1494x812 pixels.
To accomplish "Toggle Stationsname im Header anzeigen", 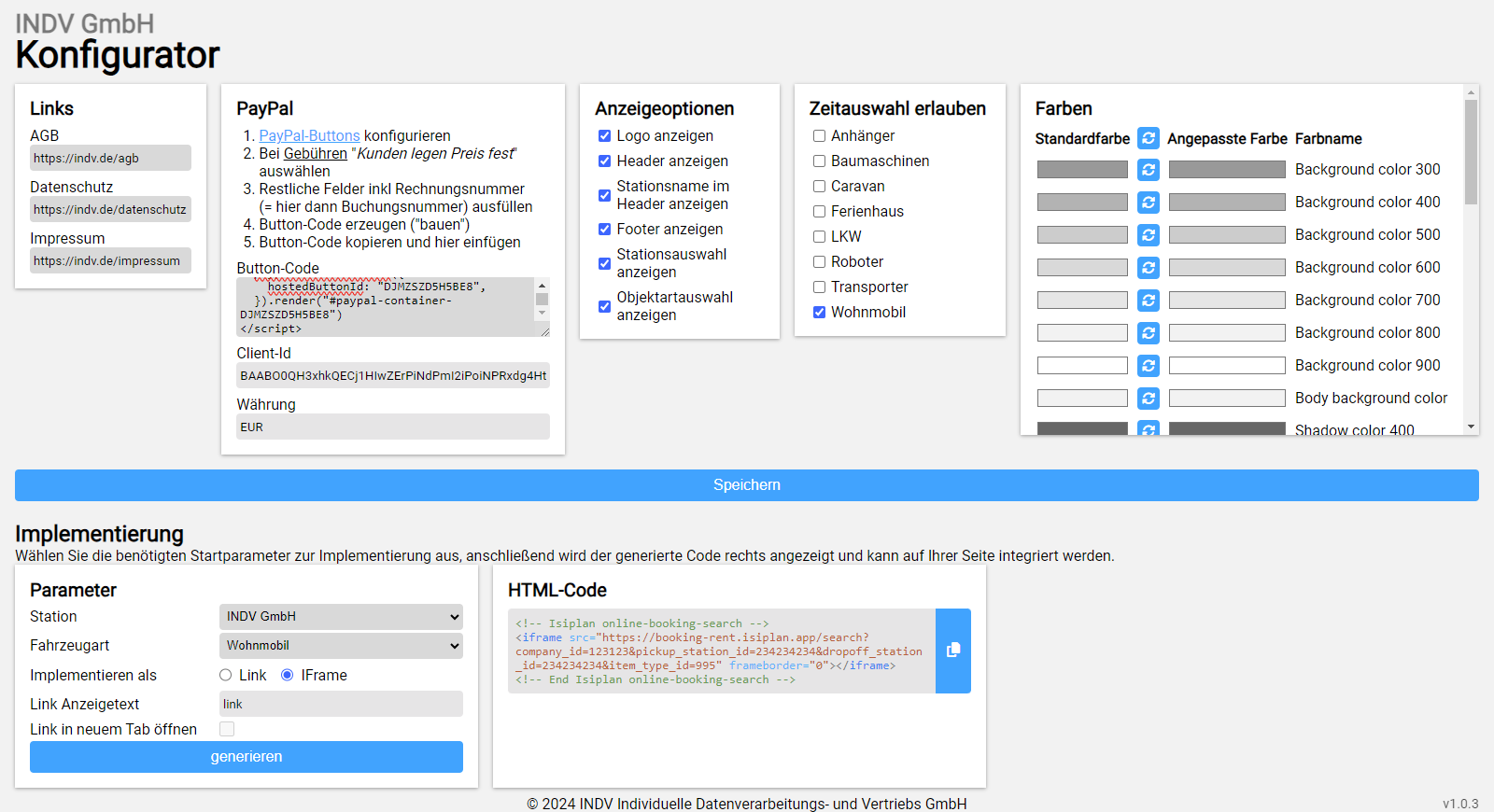I will [x=604, y=195].
